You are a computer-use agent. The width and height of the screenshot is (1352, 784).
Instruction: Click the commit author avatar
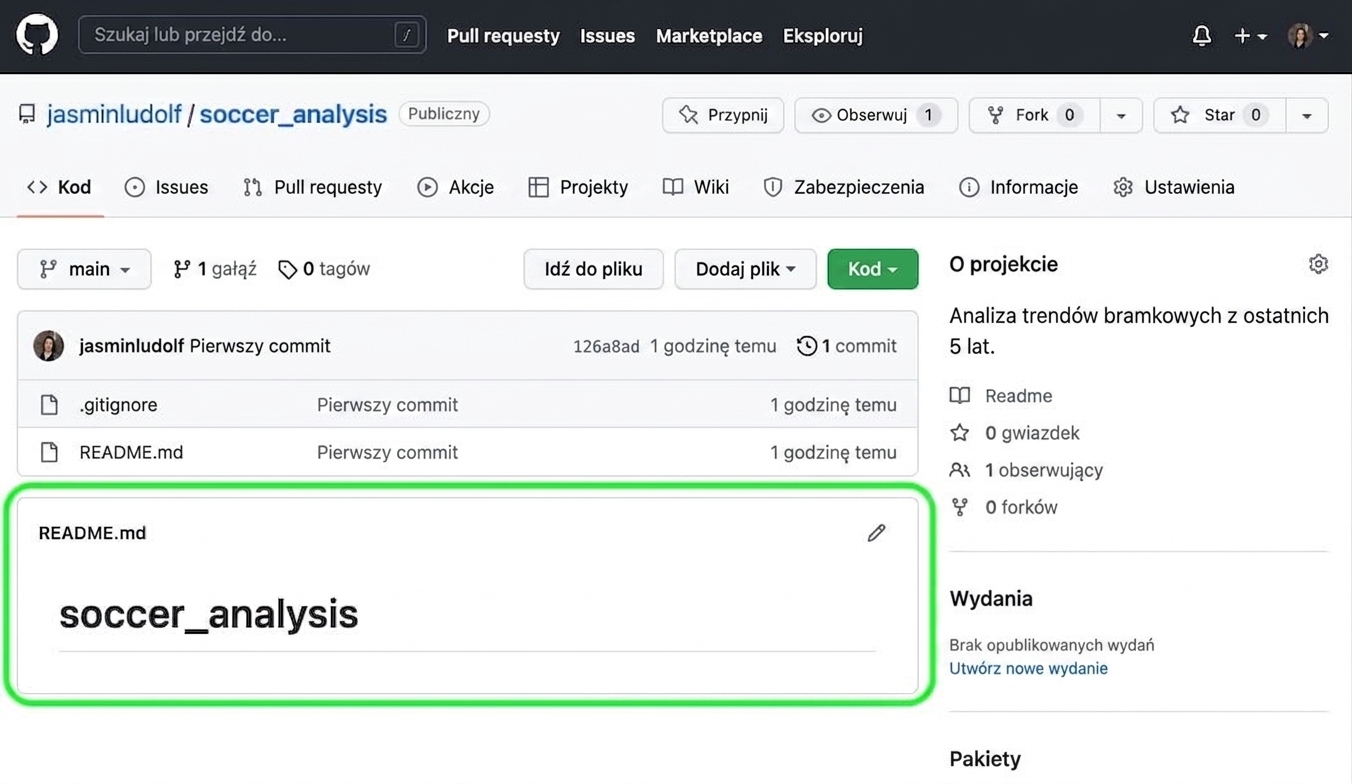pos(49,346)
